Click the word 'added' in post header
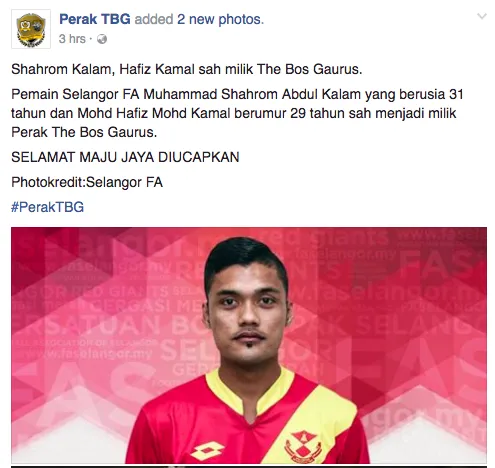 coord(154,19)
